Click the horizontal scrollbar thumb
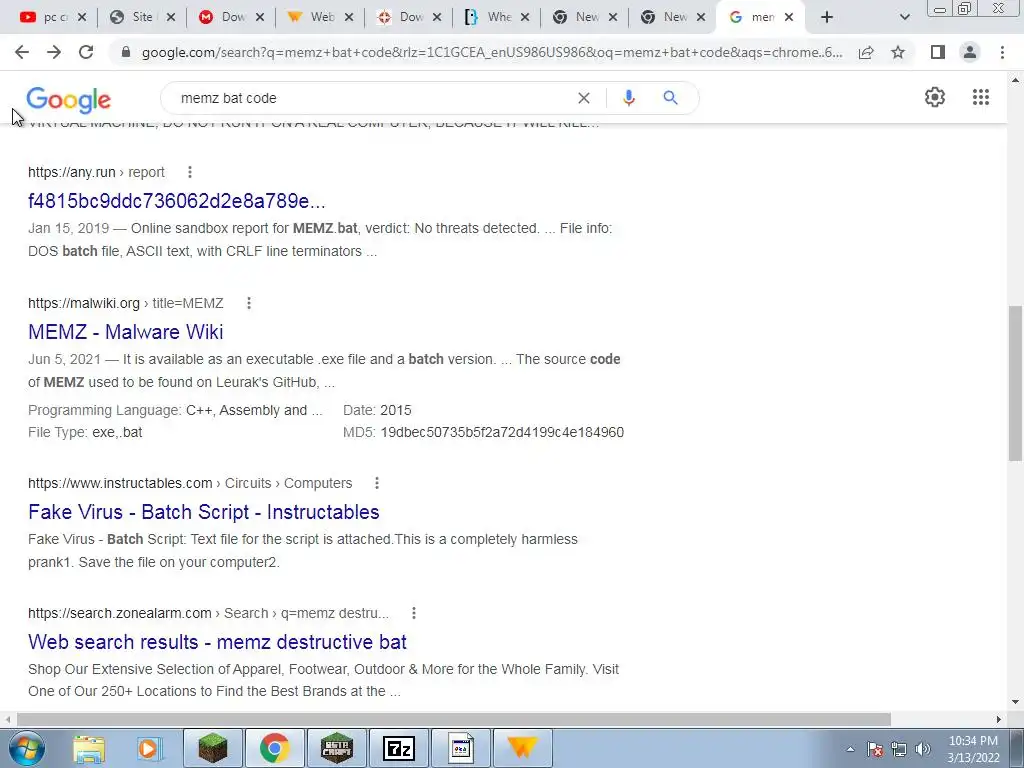Image resolution: width=1024 pixels, height=768 pixels. click(454, 719)
